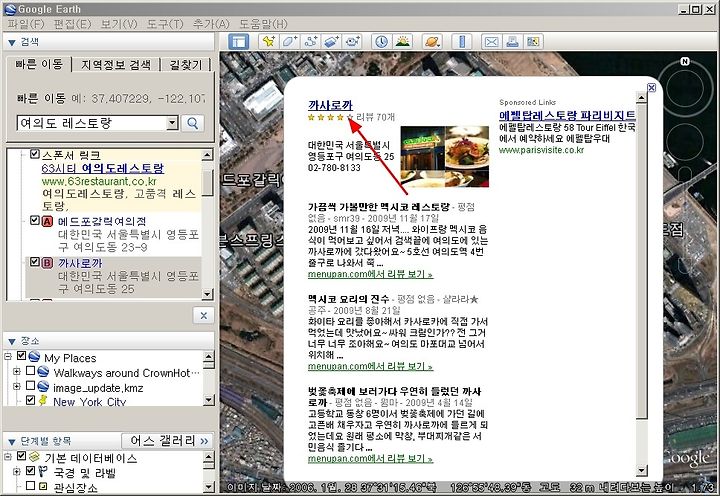Add an image overlay from the toolbar
The width and height of the screenshot is (720, 496).
coord(332,42)
